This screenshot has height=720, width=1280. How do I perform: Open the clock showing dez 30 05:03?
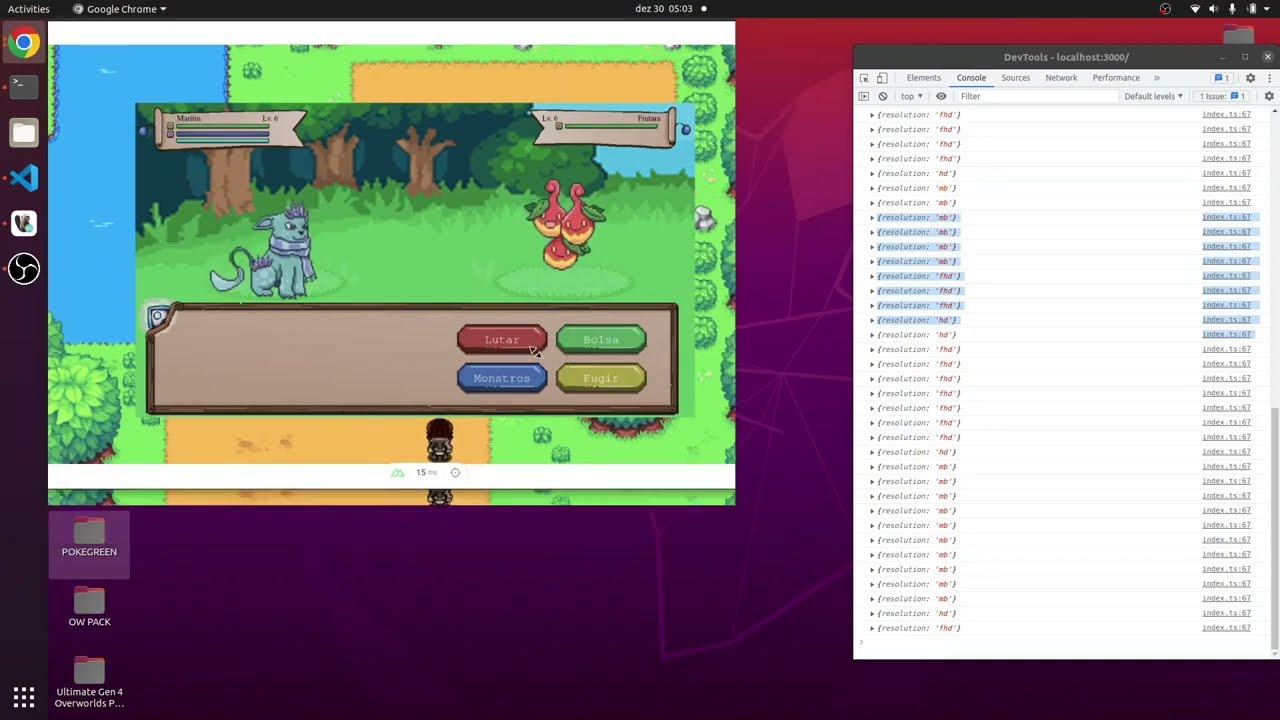point(664,9)
